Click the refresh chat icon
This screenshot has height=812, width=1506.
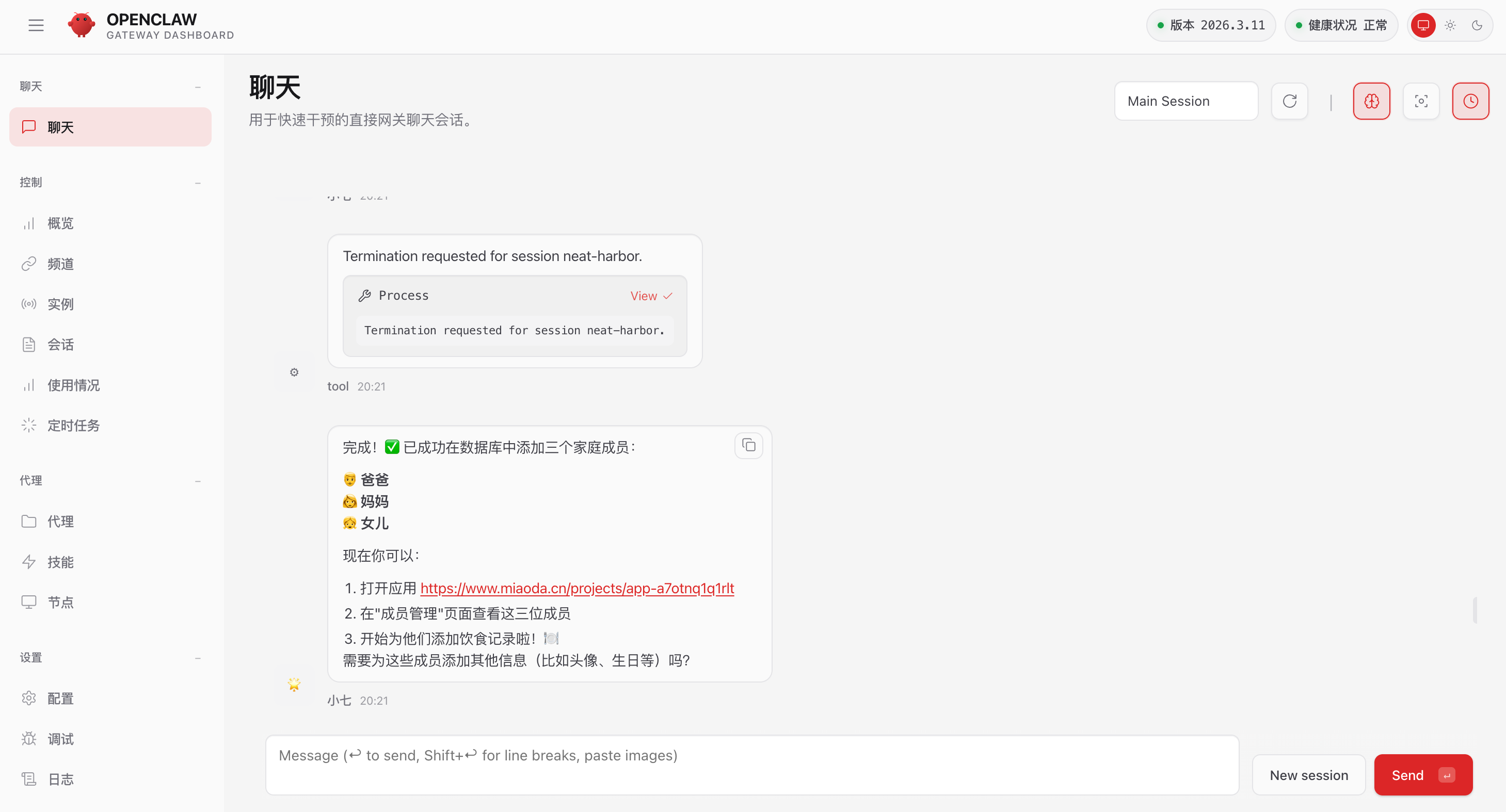[x=1289, y=101]
